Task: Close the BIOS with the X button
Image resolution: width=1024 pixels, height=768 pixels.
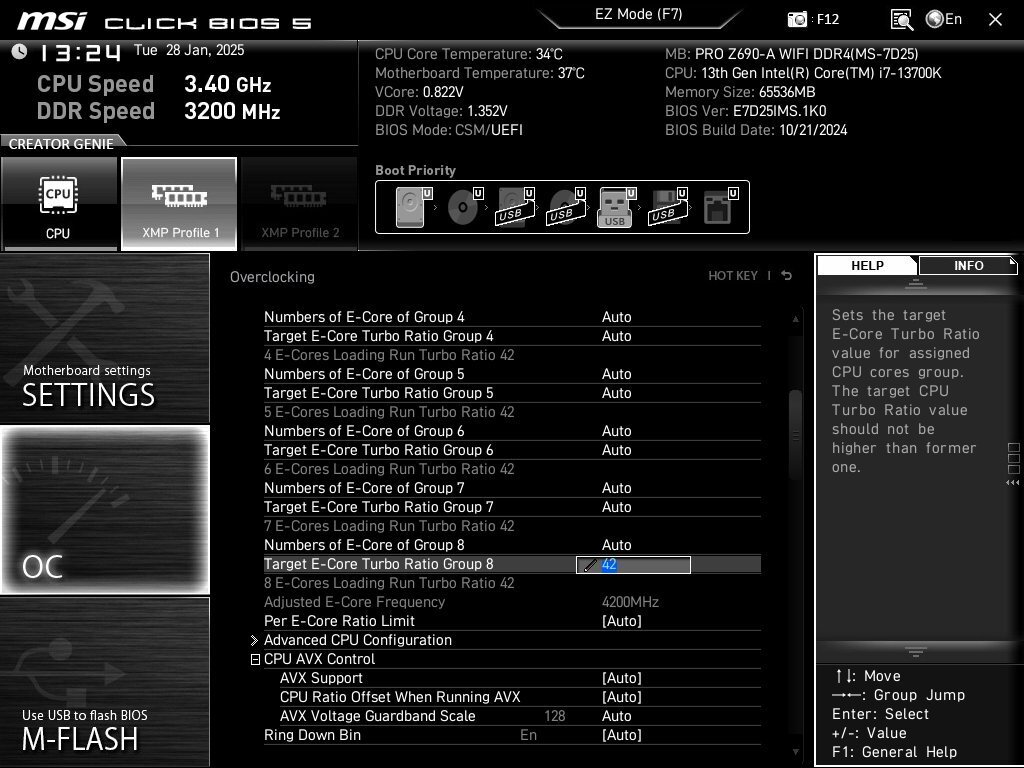Action: pyautogui.click(x=995, y=20)
